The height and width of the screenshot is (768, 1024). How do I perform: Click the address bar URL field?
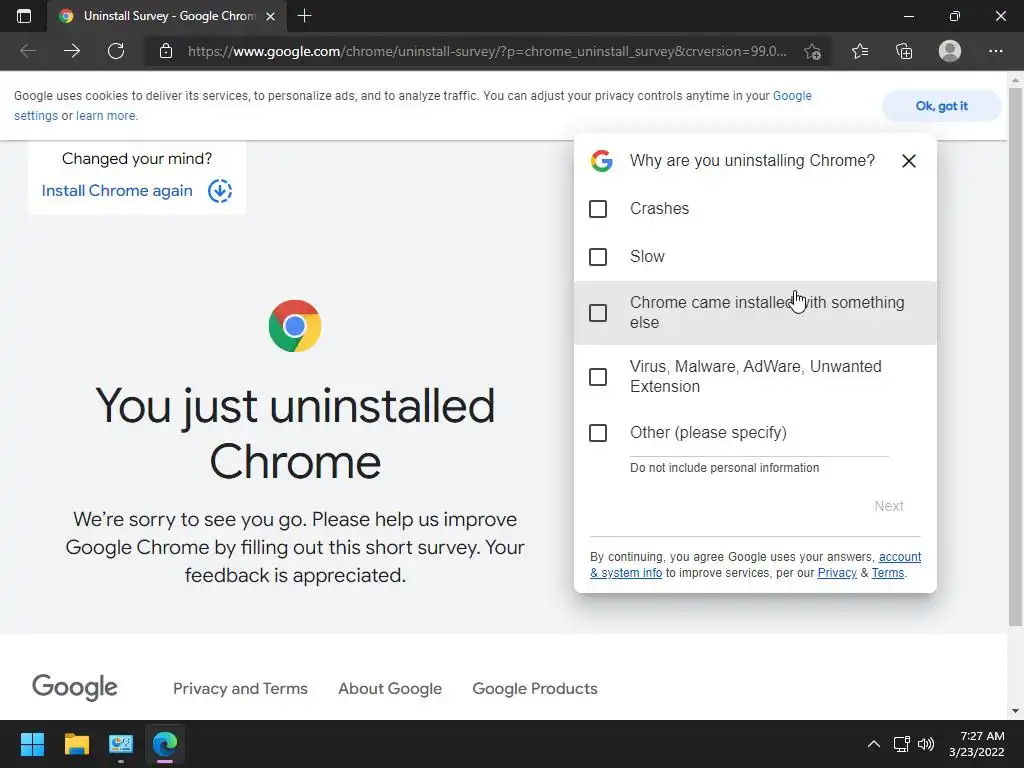pos(487,51)
